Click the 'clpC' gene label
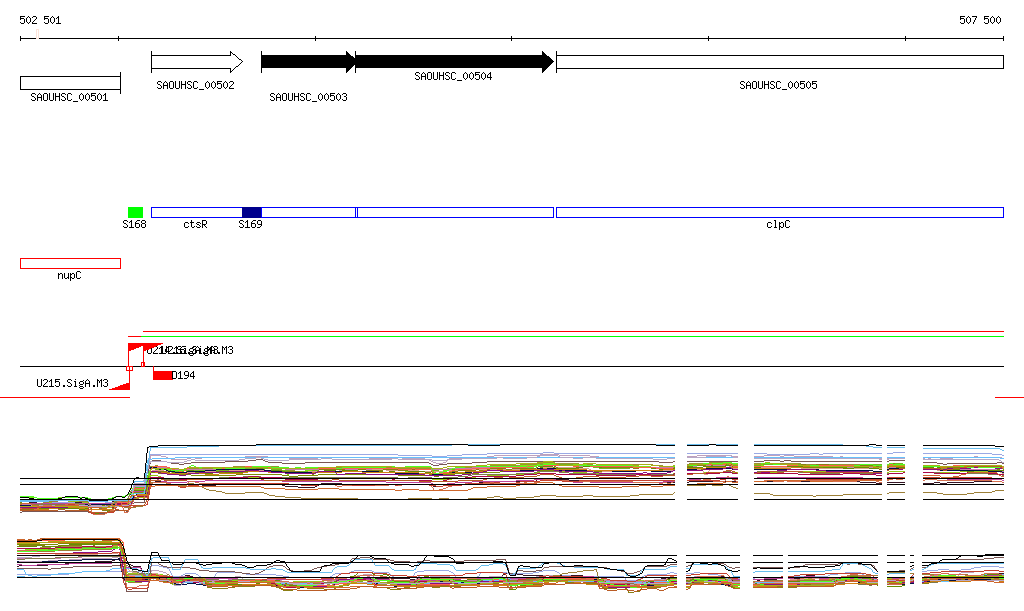 tap(778, 225)
